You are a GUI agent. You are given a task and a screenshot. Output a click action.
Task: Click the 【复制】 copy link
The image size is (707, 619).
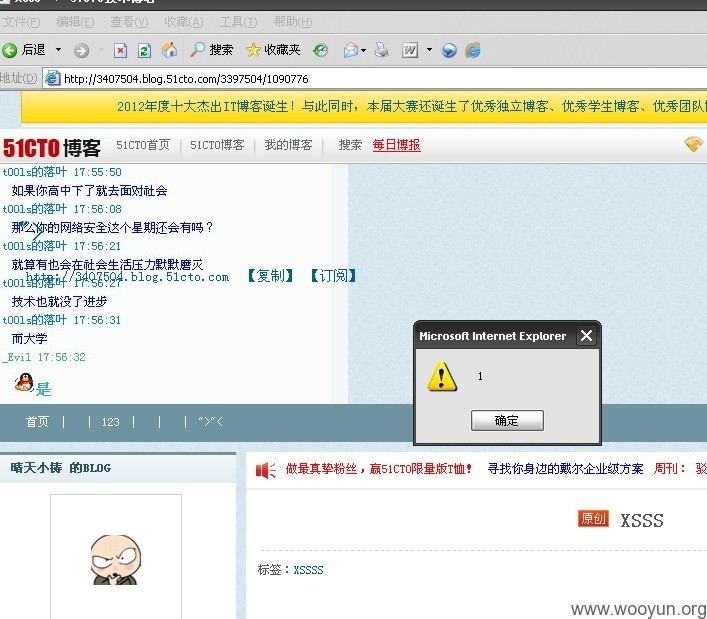point(271,275)
